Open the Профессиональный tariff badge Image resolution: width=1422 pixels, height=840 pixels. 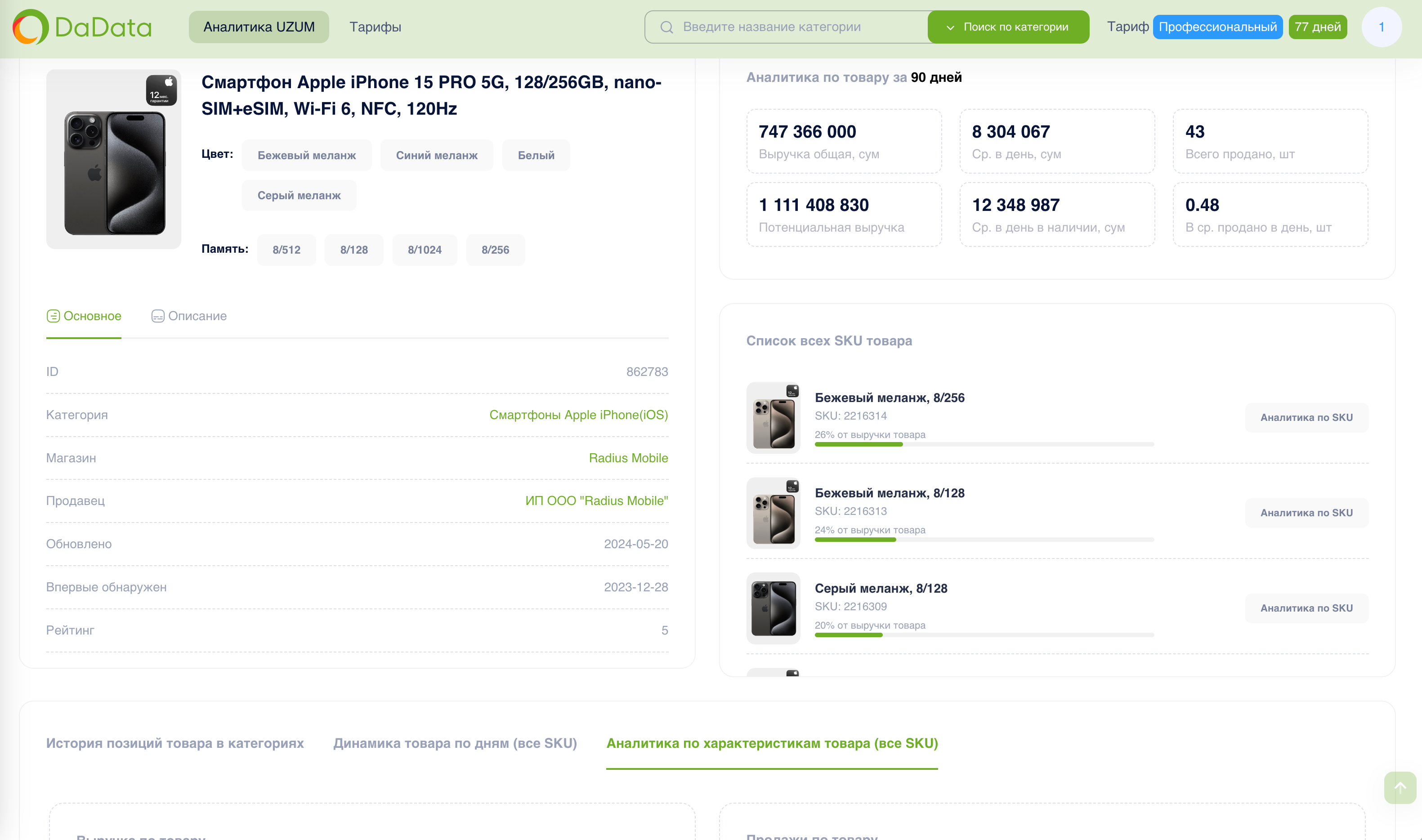1217,27
